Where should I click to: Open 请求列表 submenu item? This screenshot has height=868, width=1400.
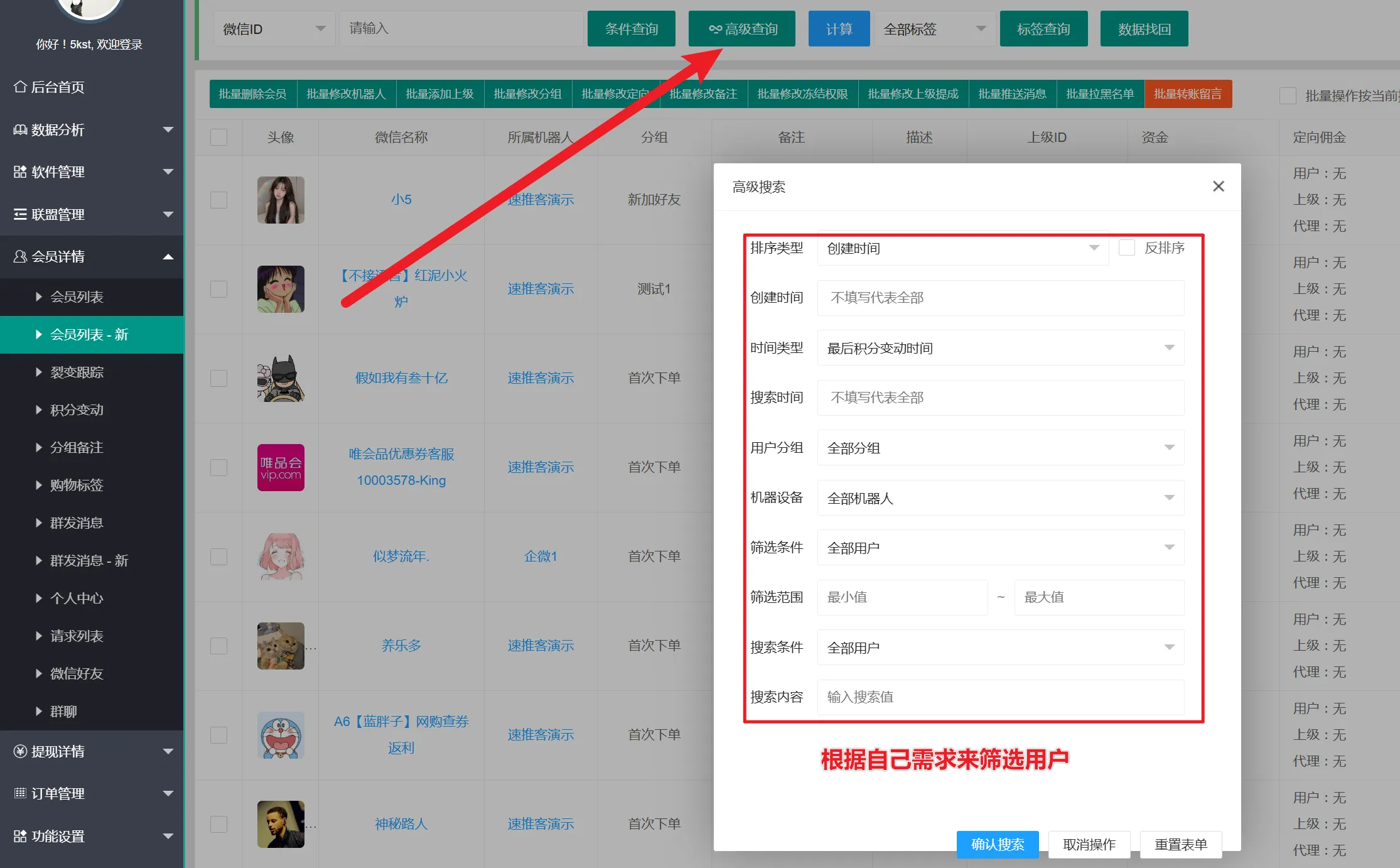point(92,636)
